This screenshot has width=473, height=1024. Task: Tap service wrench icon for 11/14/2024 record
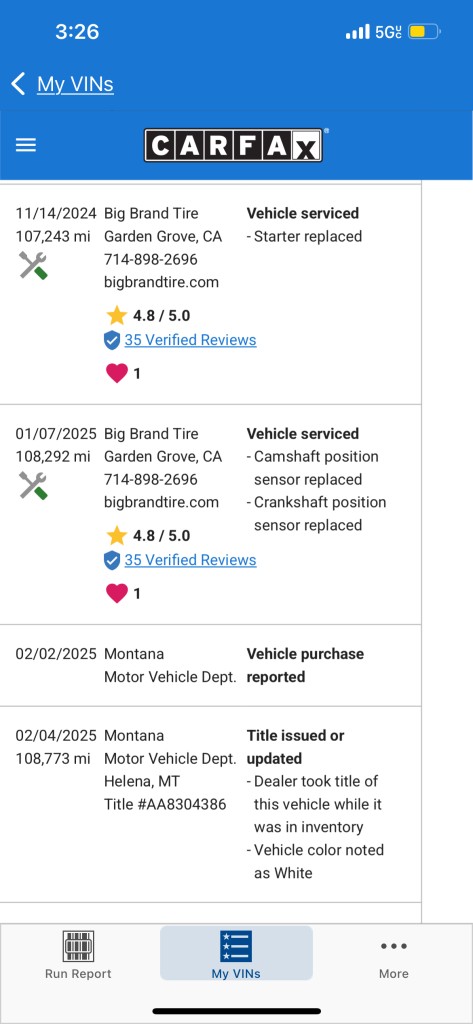(x=33, y=266)
